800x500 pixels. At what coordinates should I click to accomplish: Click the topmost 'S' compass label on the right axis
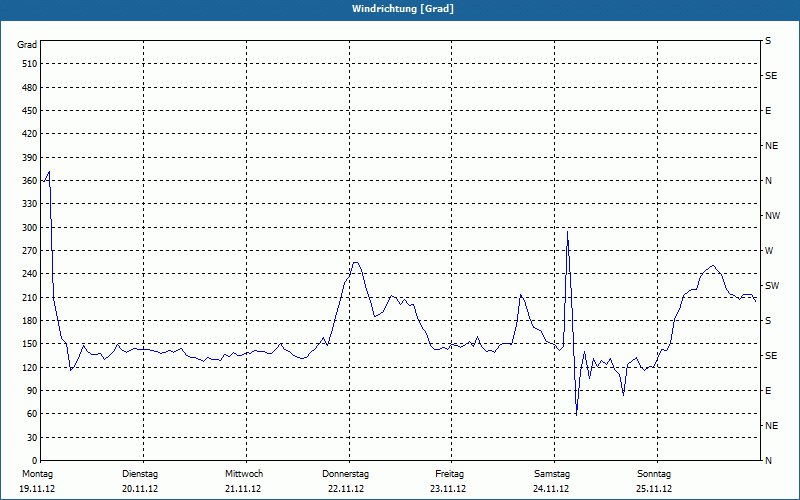click(x=768, y=41)
